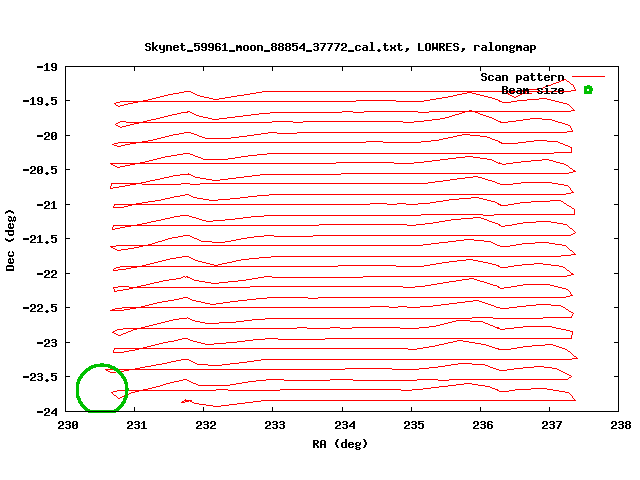Click the x-axis tick label 232

206,425
